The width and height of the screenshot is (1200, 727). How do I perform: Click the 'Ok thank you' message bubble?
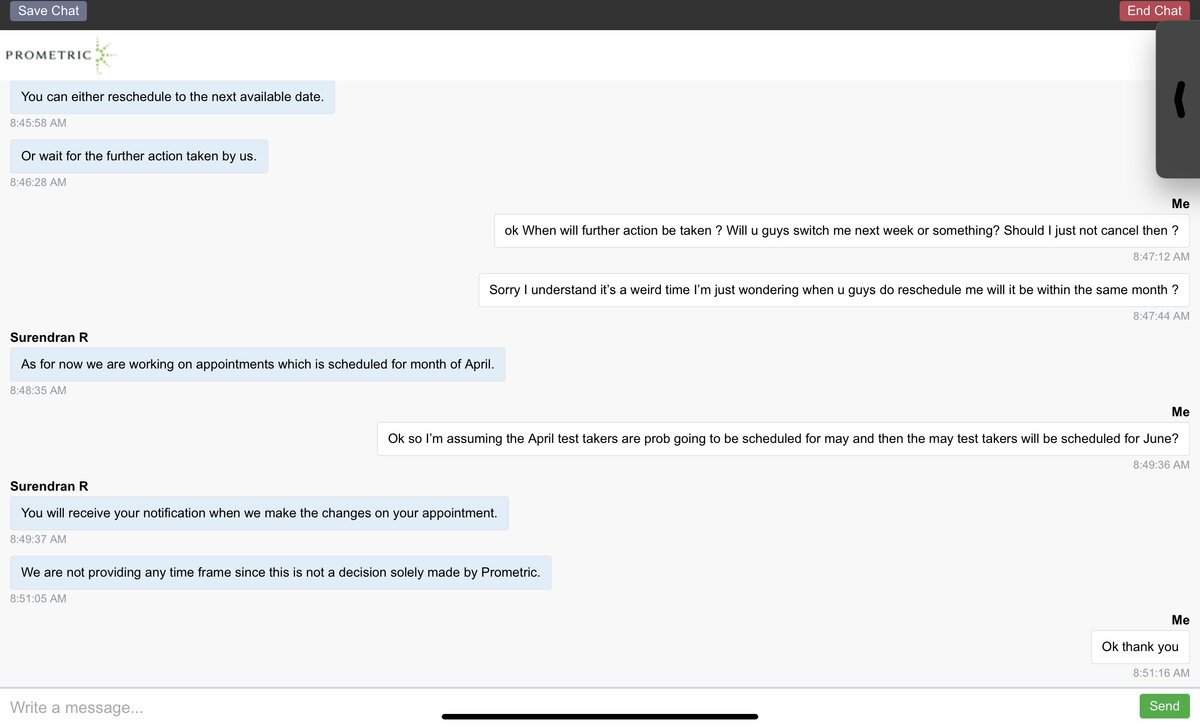[x=1140, y=647]
